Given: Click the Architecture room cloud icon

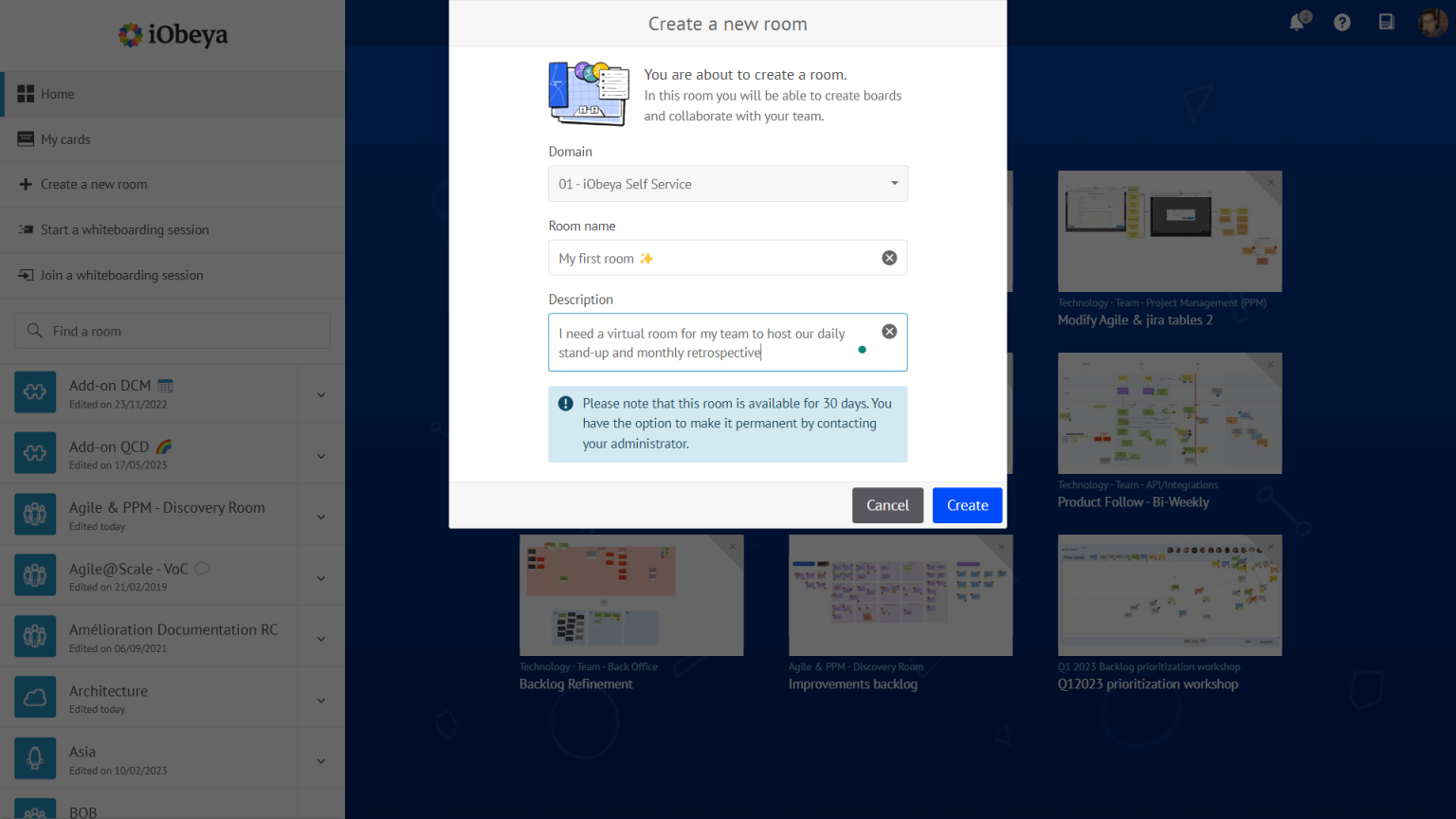Looking at the screenshot, I should click(x=35, y=698).
